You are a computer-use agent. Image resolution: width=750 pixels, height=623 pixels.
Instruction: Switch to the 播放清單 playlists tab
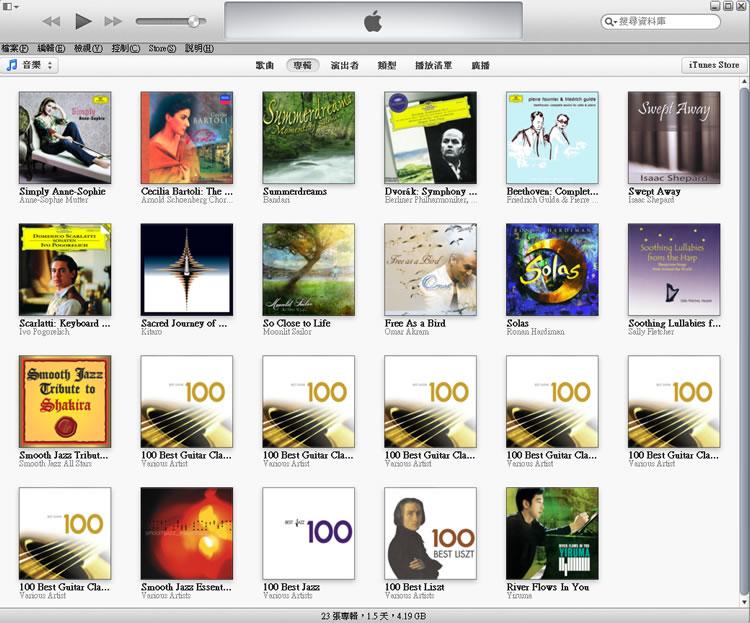coord(433,66)
